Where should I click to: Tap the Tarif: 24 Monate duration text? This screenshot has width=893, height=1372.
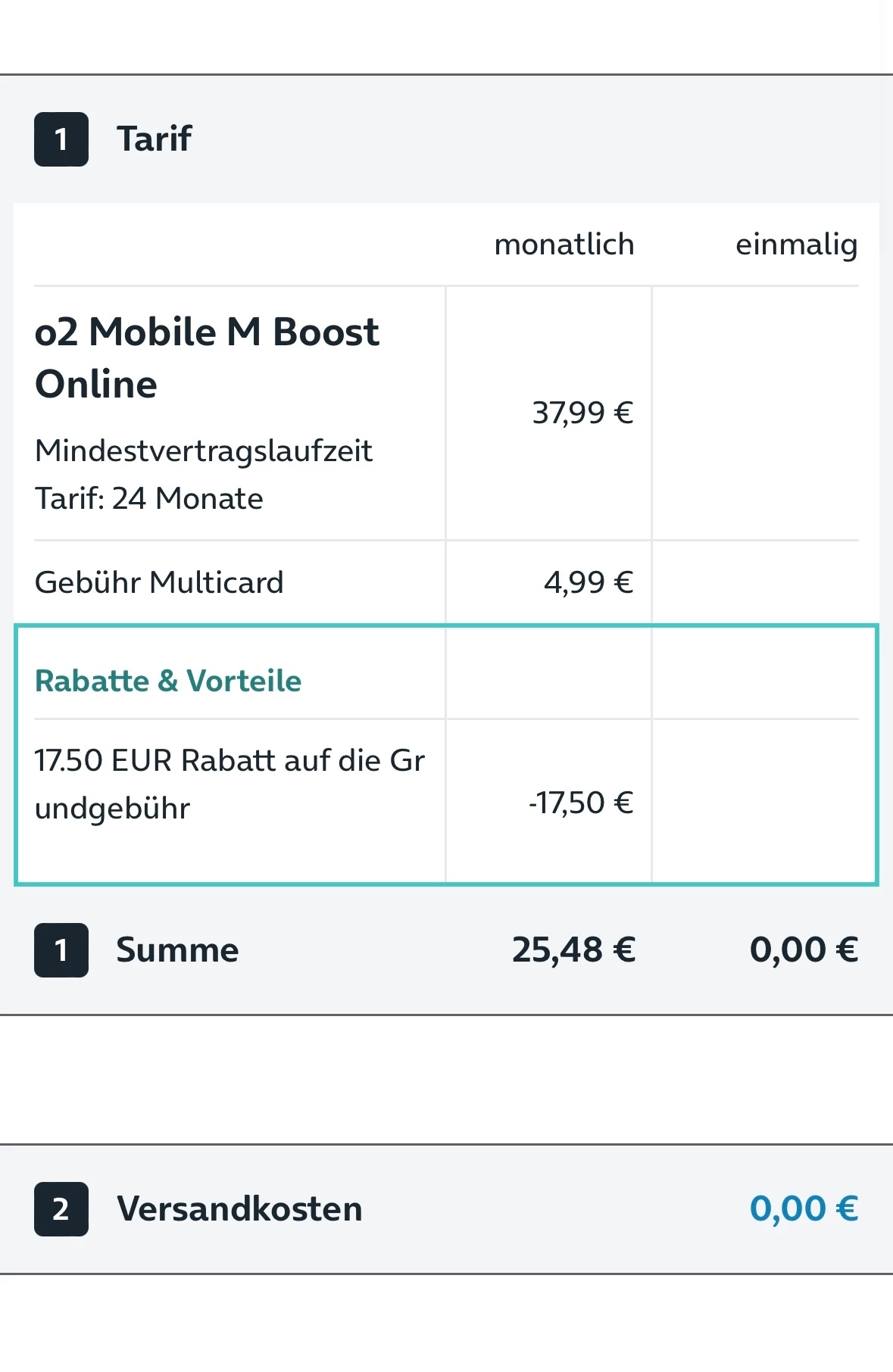[x=149, y=499]
